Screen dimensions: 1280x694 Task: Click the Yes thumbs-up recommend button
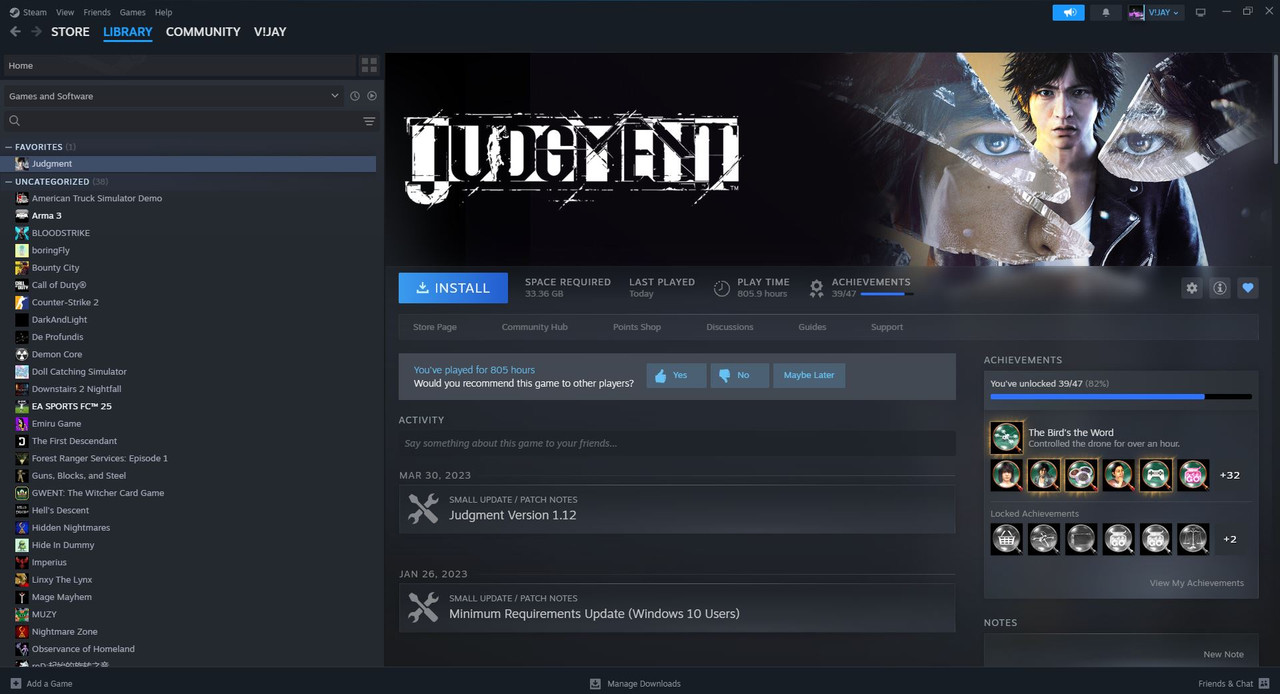[x=676, y=375]
